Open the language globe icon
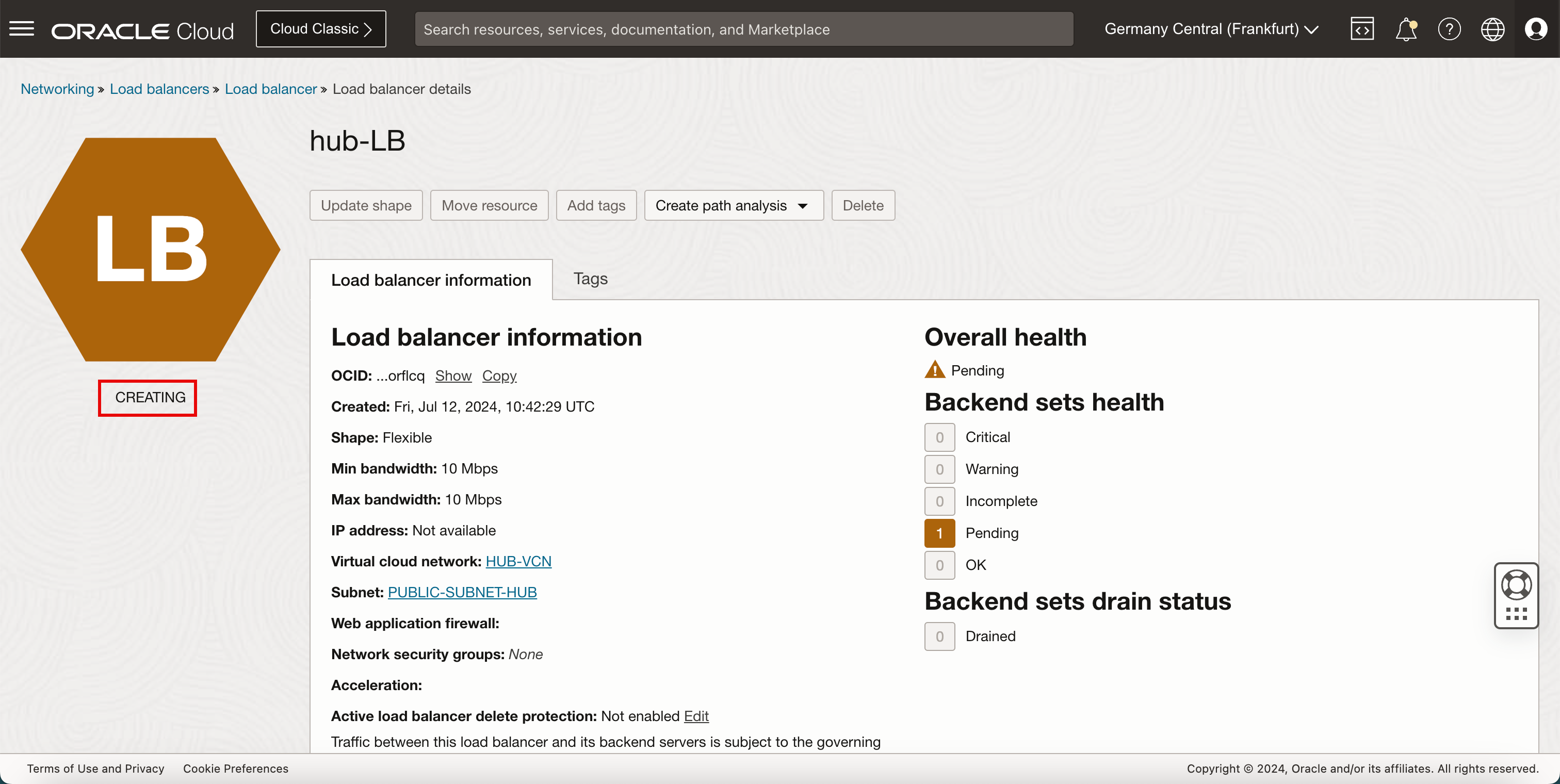 coord(1492,29)
